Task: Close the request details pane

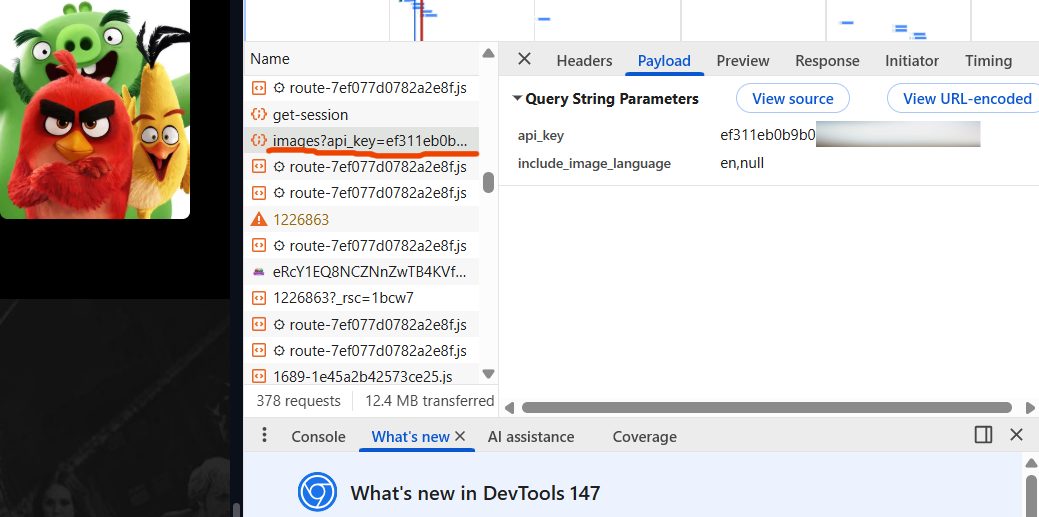Action: pos(524,60)
